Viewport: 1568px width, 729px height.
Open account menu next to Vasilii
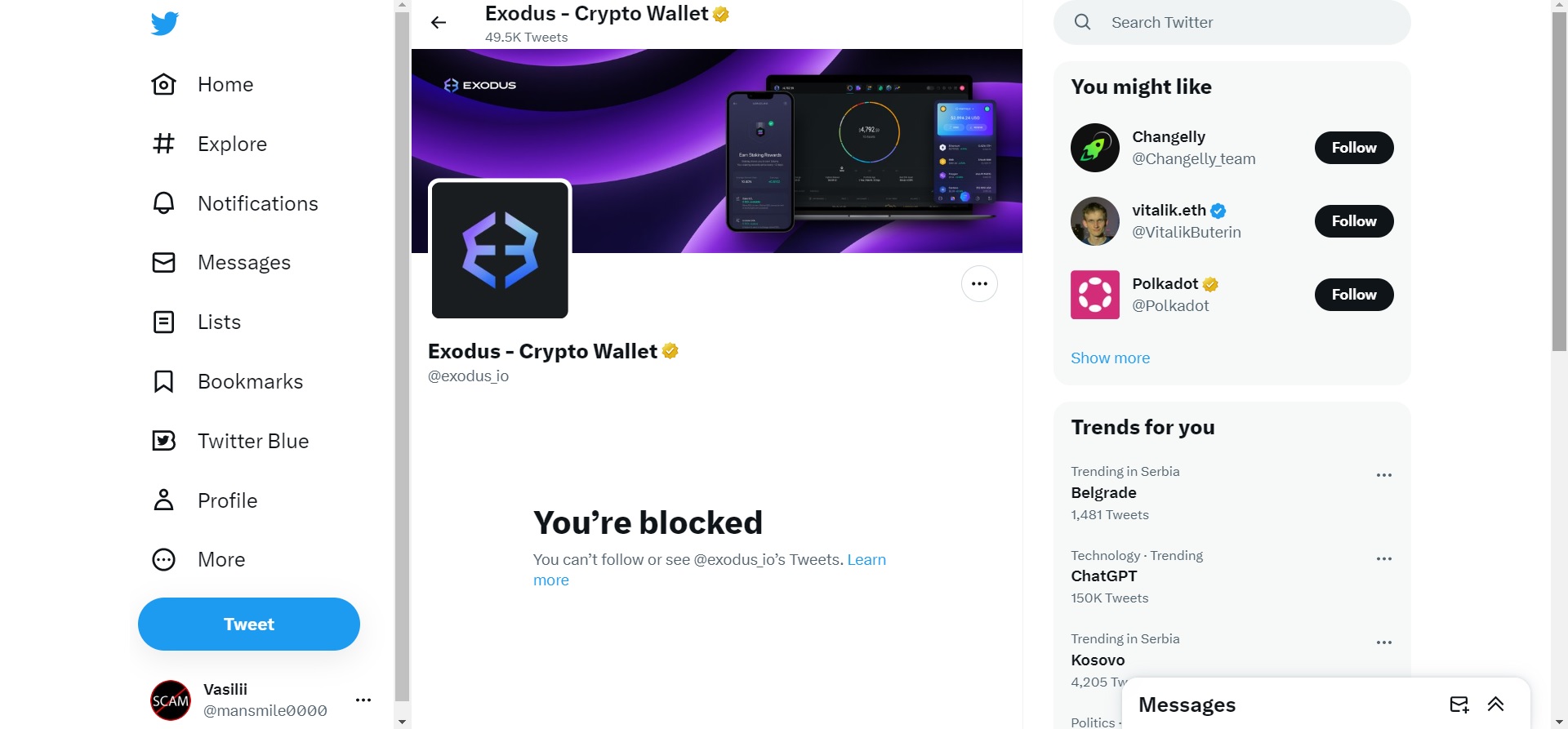(x=363, y=700)
